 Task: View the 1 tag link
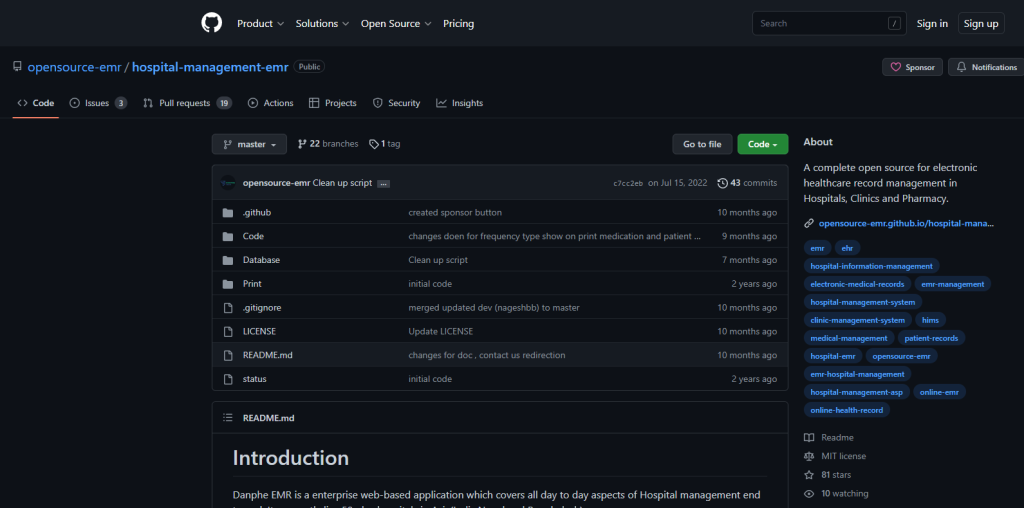pyautogui.click(x=385, y=144)
